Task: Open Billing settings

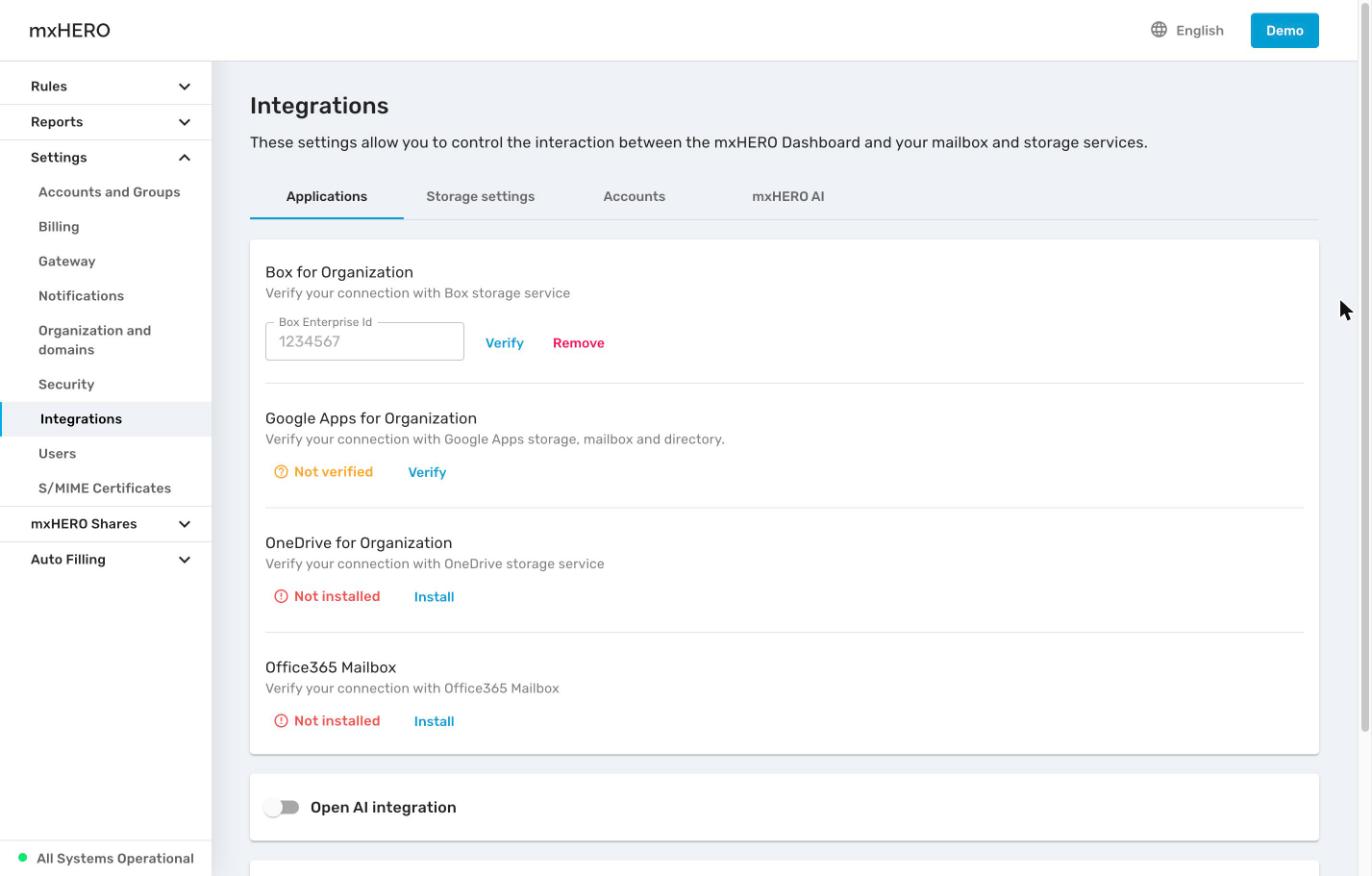Action: (x=59, y=227)
